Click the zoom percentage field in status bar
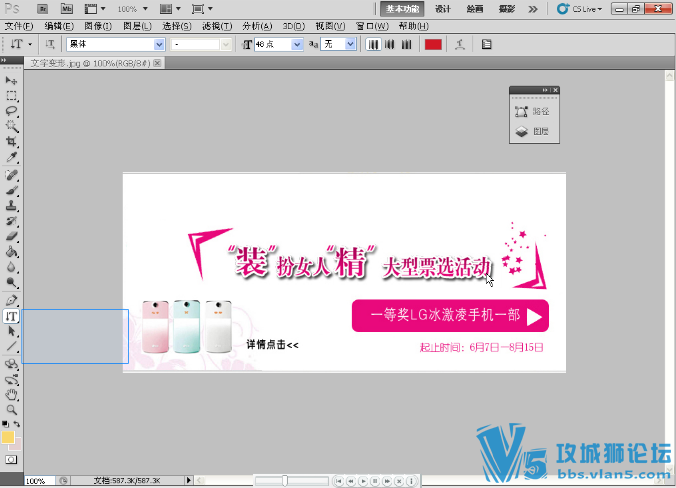676x488 pixels. pyautogui.click(x=40, y=481)
